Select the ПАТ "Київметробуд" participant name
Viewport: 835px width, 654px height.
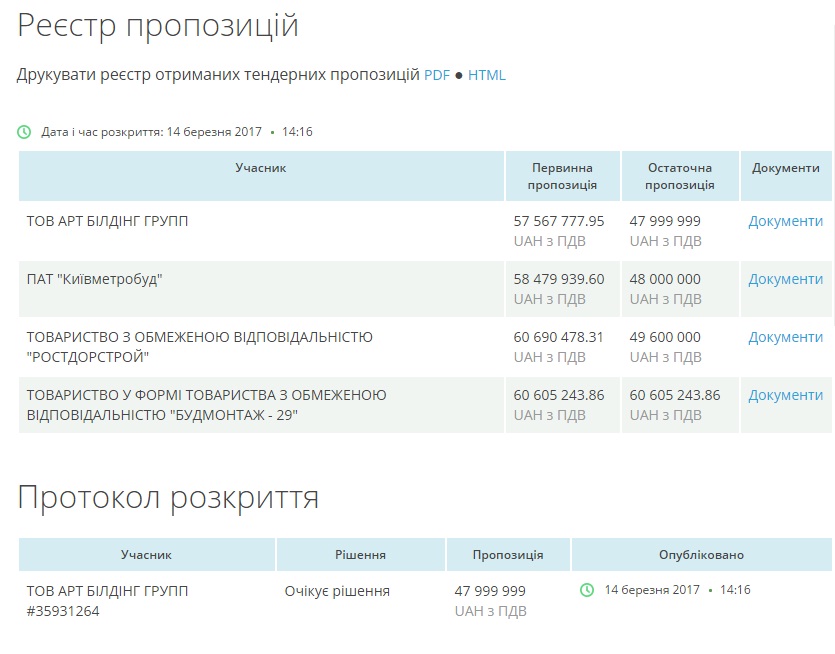(x=94, y=279)
